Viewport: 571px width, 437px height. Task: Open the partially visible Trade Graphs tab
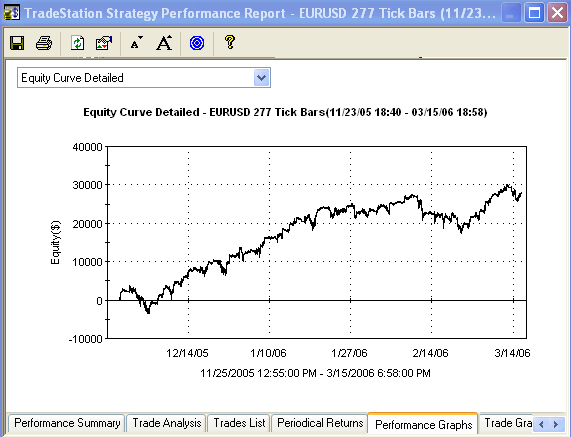tap(507, 423)
